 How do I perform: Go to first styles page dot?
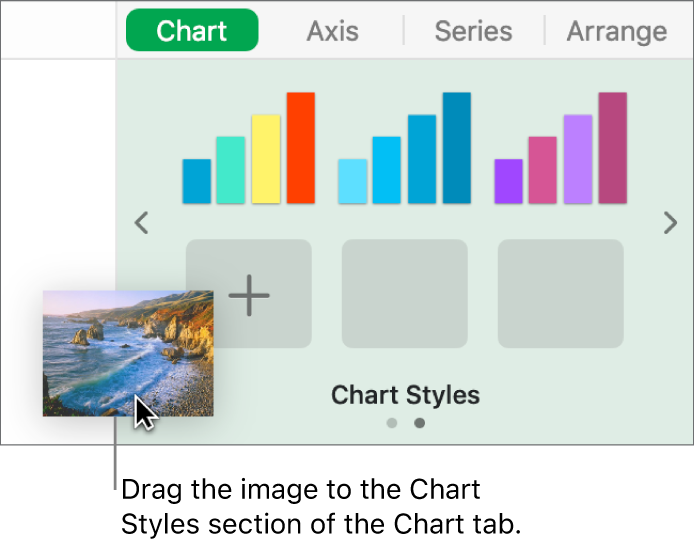(x=392, y=423)
